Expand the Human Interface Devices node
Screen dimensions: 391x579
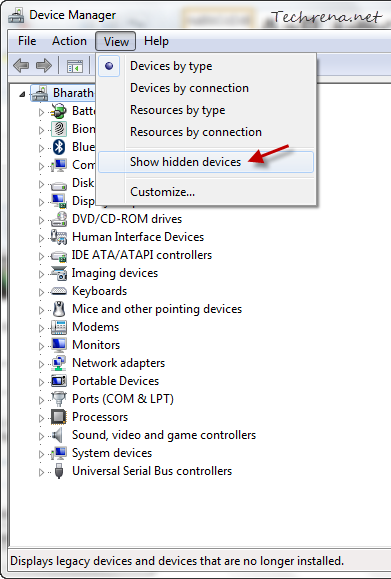click(x=41, y=238)
